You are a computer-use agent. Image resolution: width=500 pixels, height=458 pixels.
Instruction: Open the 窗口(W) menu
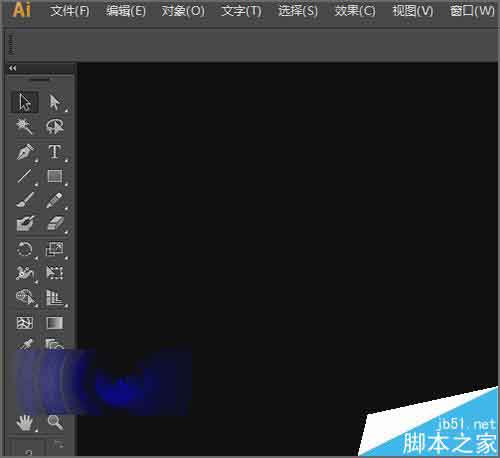472,11
